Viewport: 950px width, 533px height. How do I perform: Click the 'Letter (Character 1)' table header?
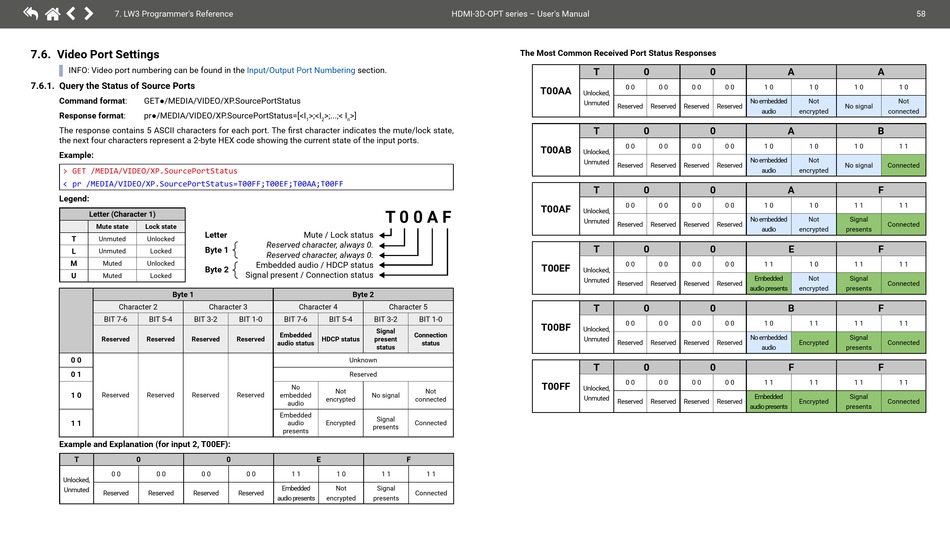tap(122, 214)
